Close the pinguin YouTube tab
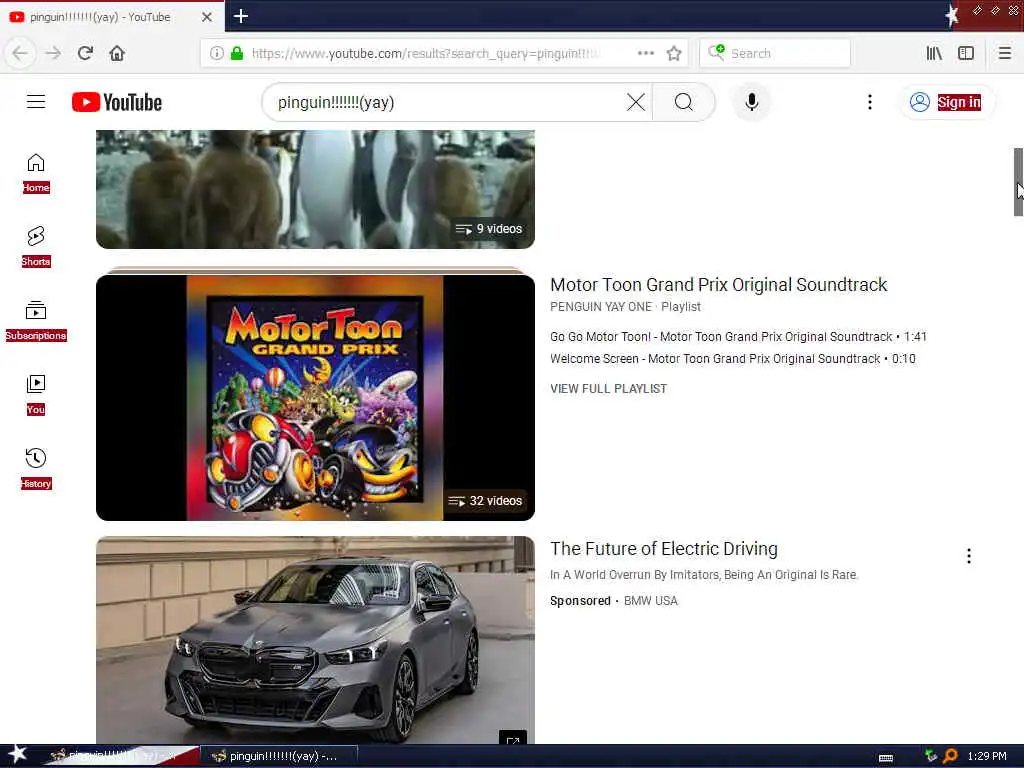The width and height of the screenshot is (1024, 768). 206,17
